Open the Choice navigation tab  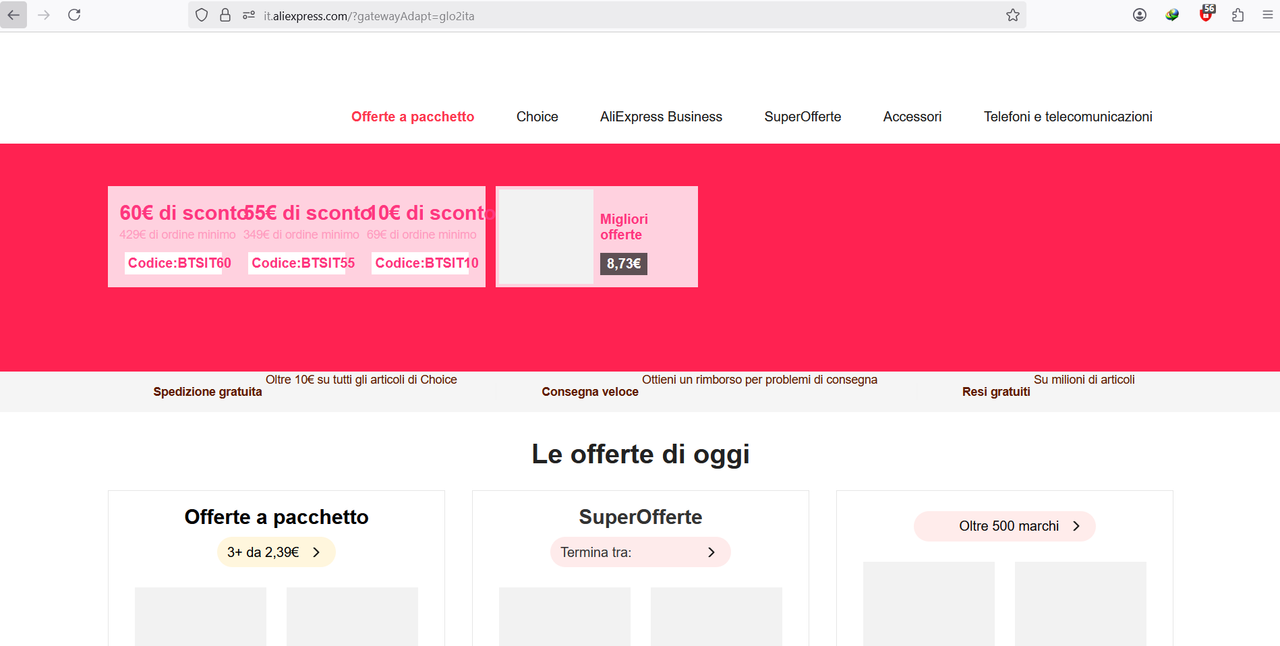pyautogui.click(x=537, y=117)
